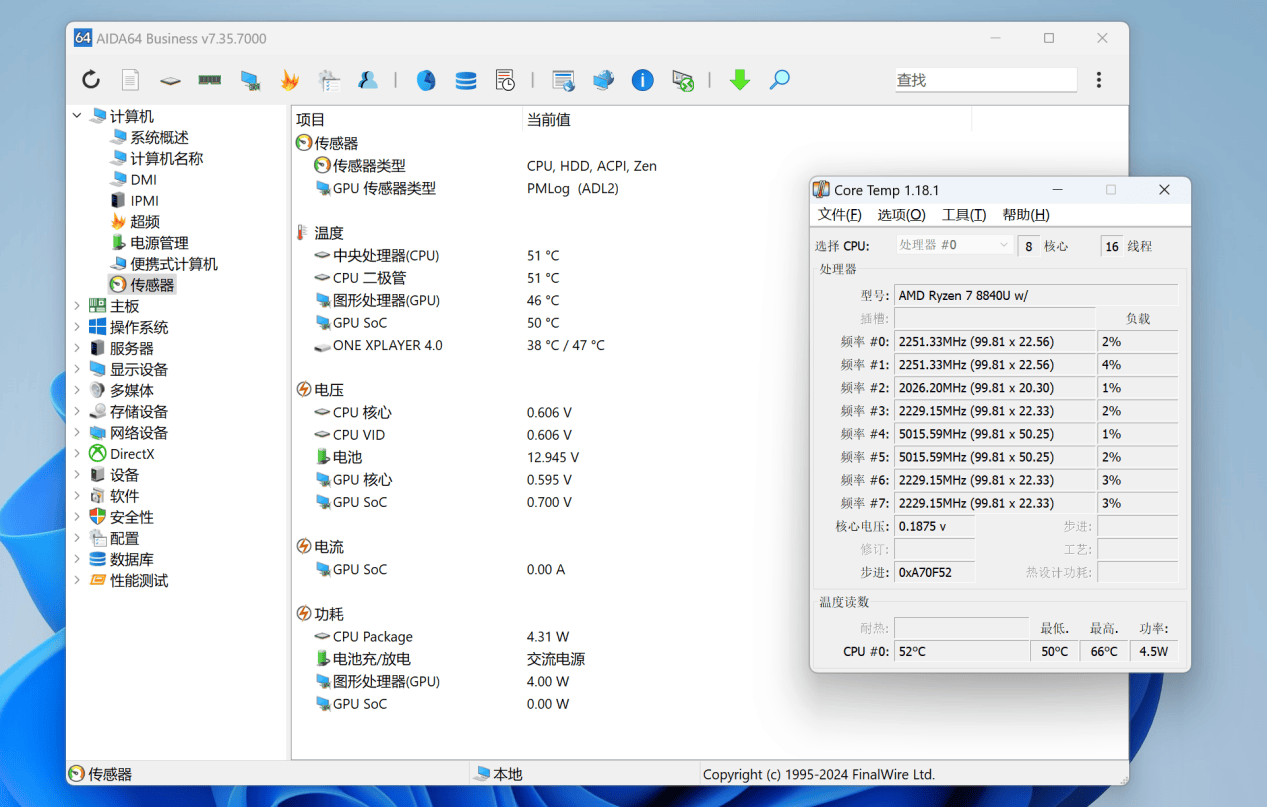Image resolution: width=1267 pixels, height=807 pixels.
Task: Select DMI in the tree
Action: tap(143, 180)
